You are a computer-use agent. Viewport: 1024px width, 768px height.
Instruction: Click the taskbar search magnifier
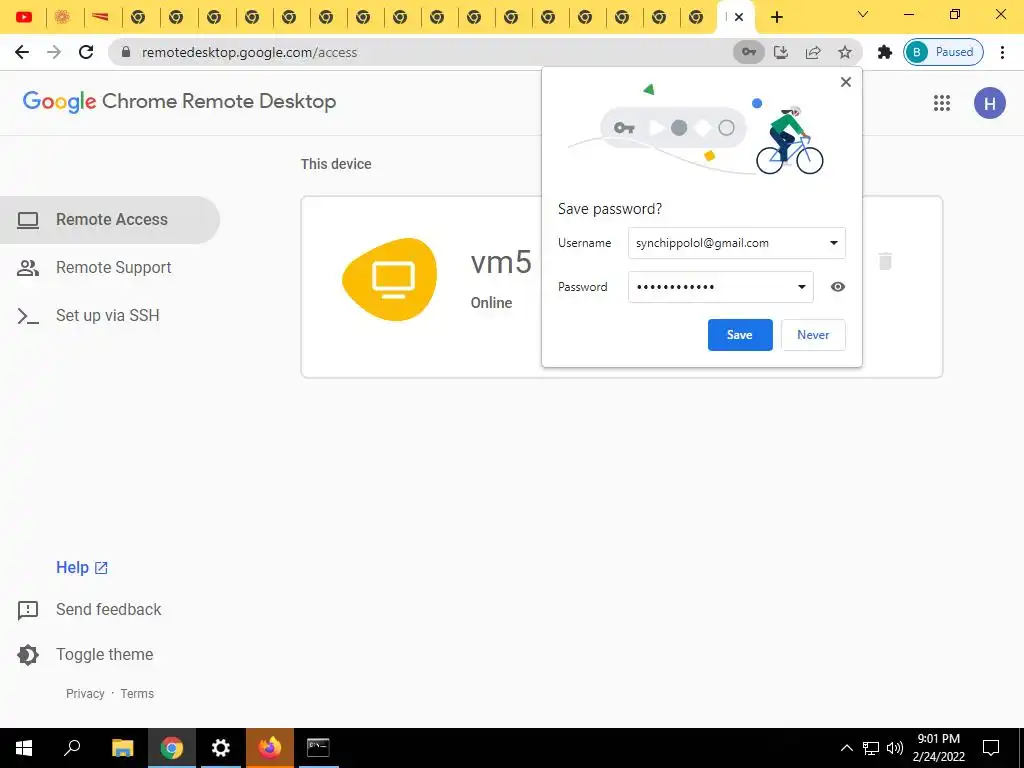(x=72, y=748)
